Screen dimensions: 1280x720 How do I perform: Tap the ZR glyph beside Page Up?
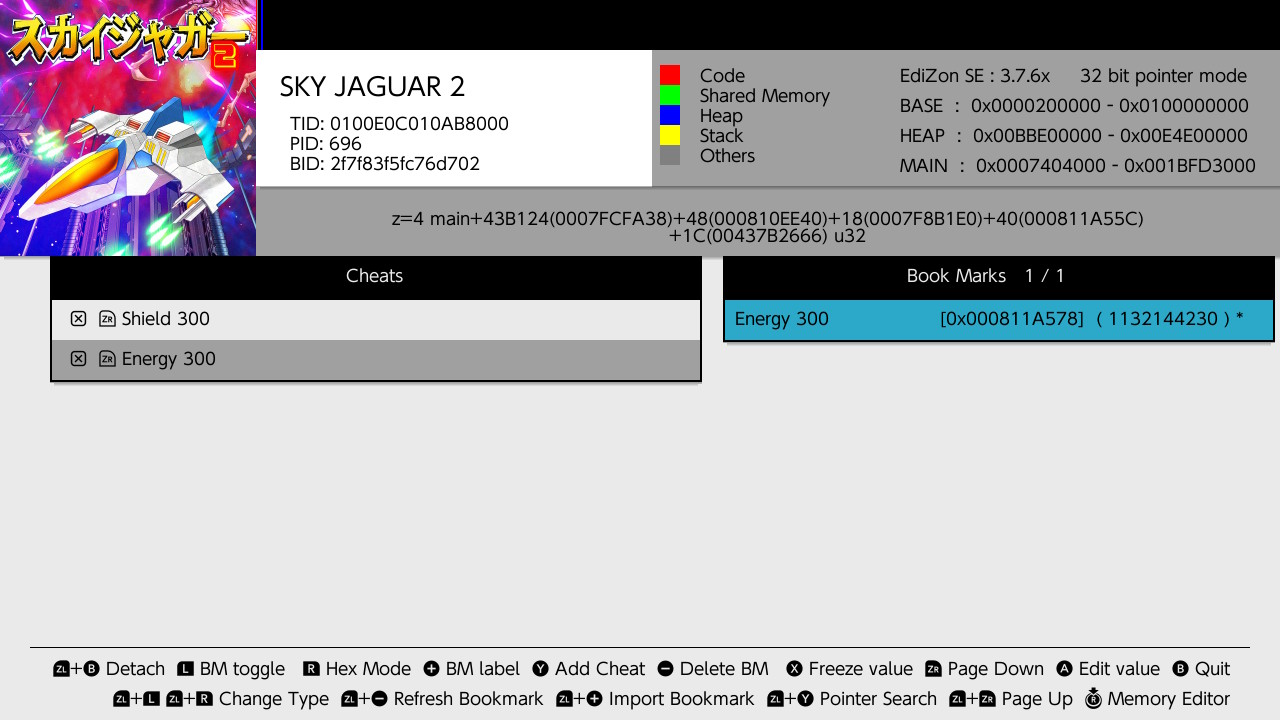coord(986,699)
